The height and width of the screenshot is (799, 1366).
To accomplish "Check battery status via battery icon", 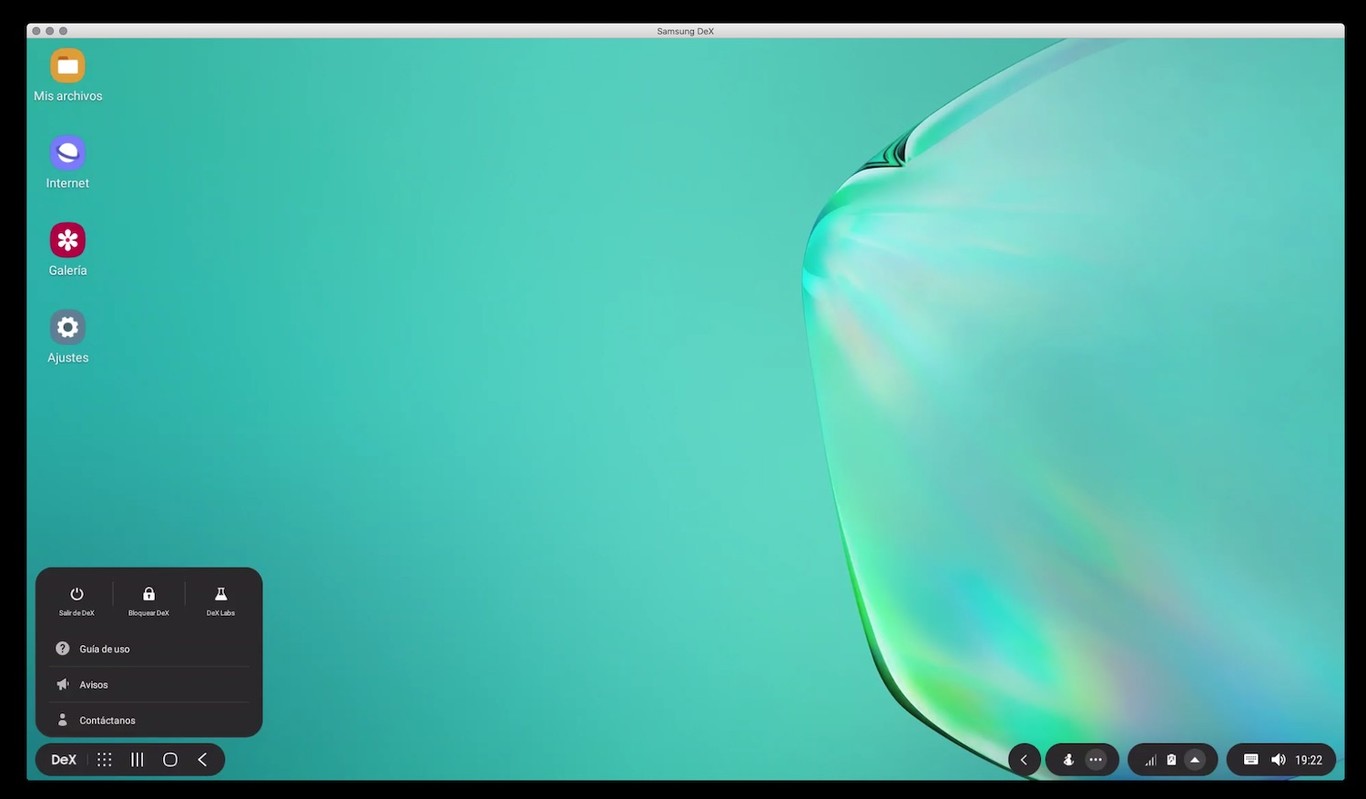I will (x=1171, y=759).
